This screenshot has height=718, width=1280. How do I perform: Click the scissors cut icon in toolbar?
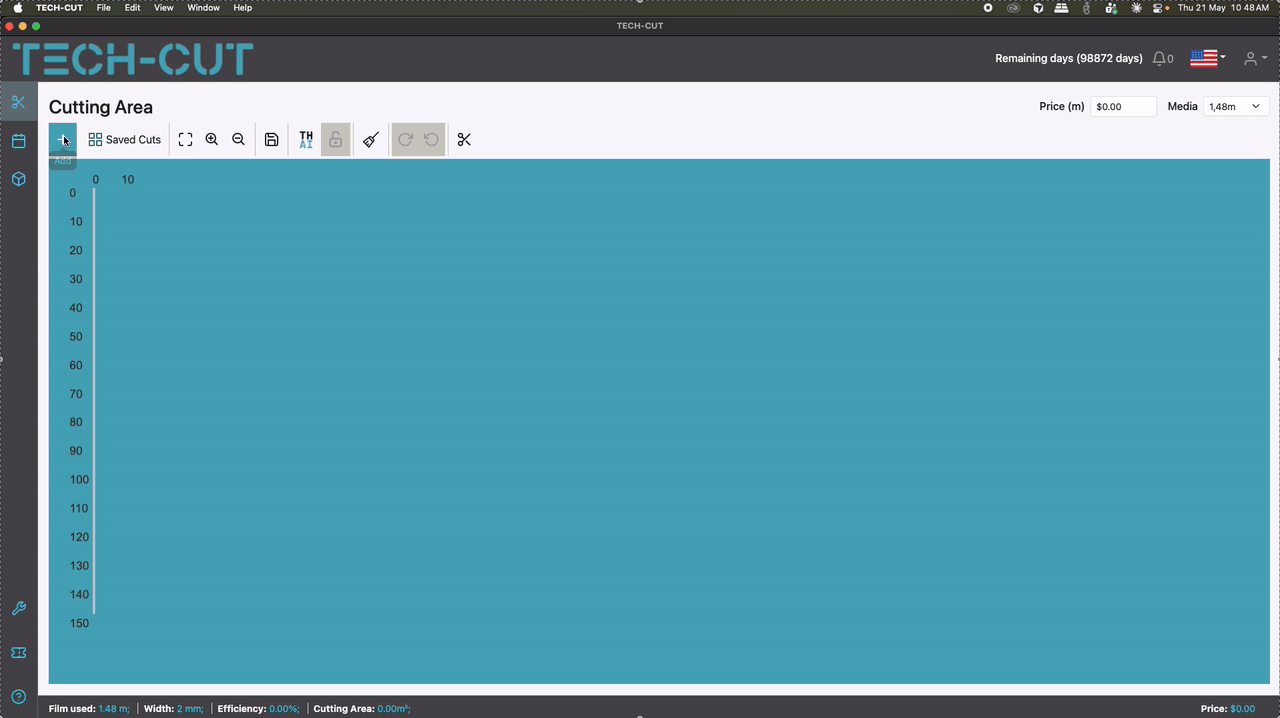pyautogui.click(x=464, y=140)
